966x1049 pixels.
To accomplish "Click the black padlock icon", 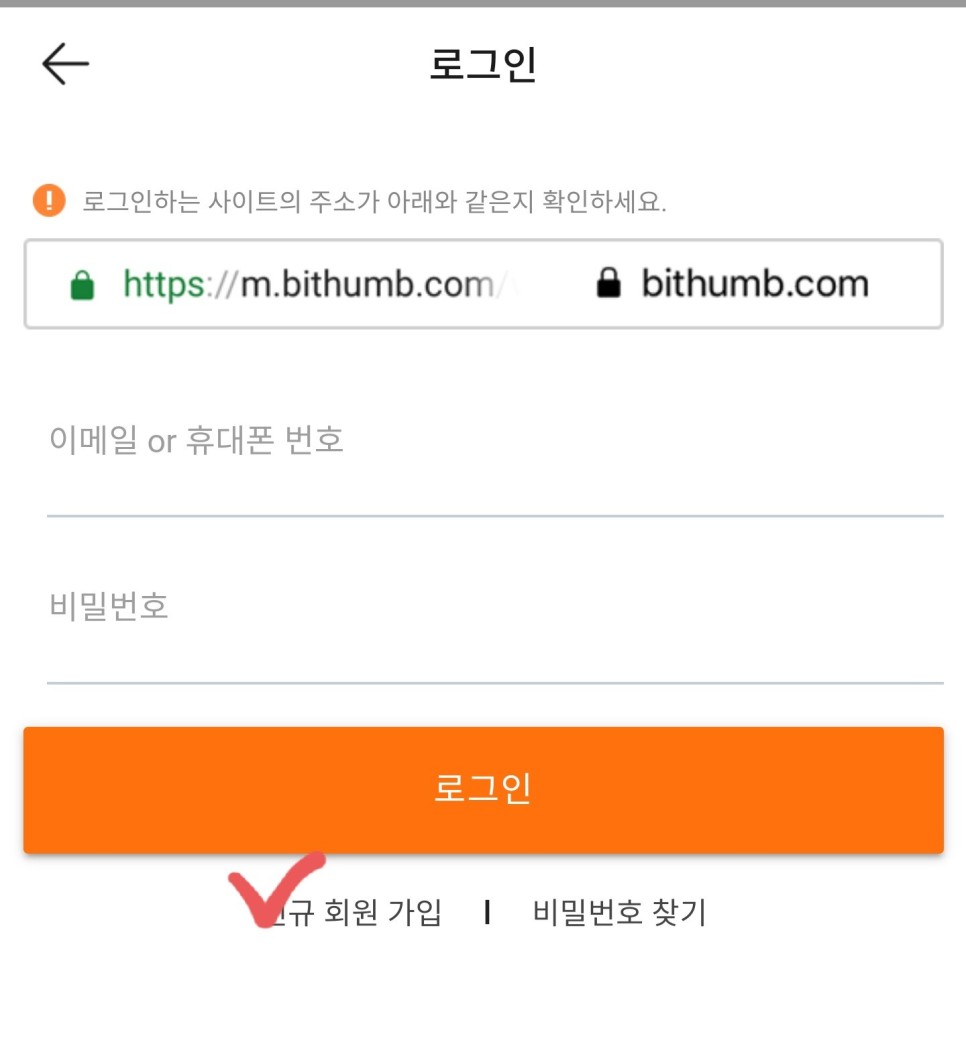I will 608,282.
